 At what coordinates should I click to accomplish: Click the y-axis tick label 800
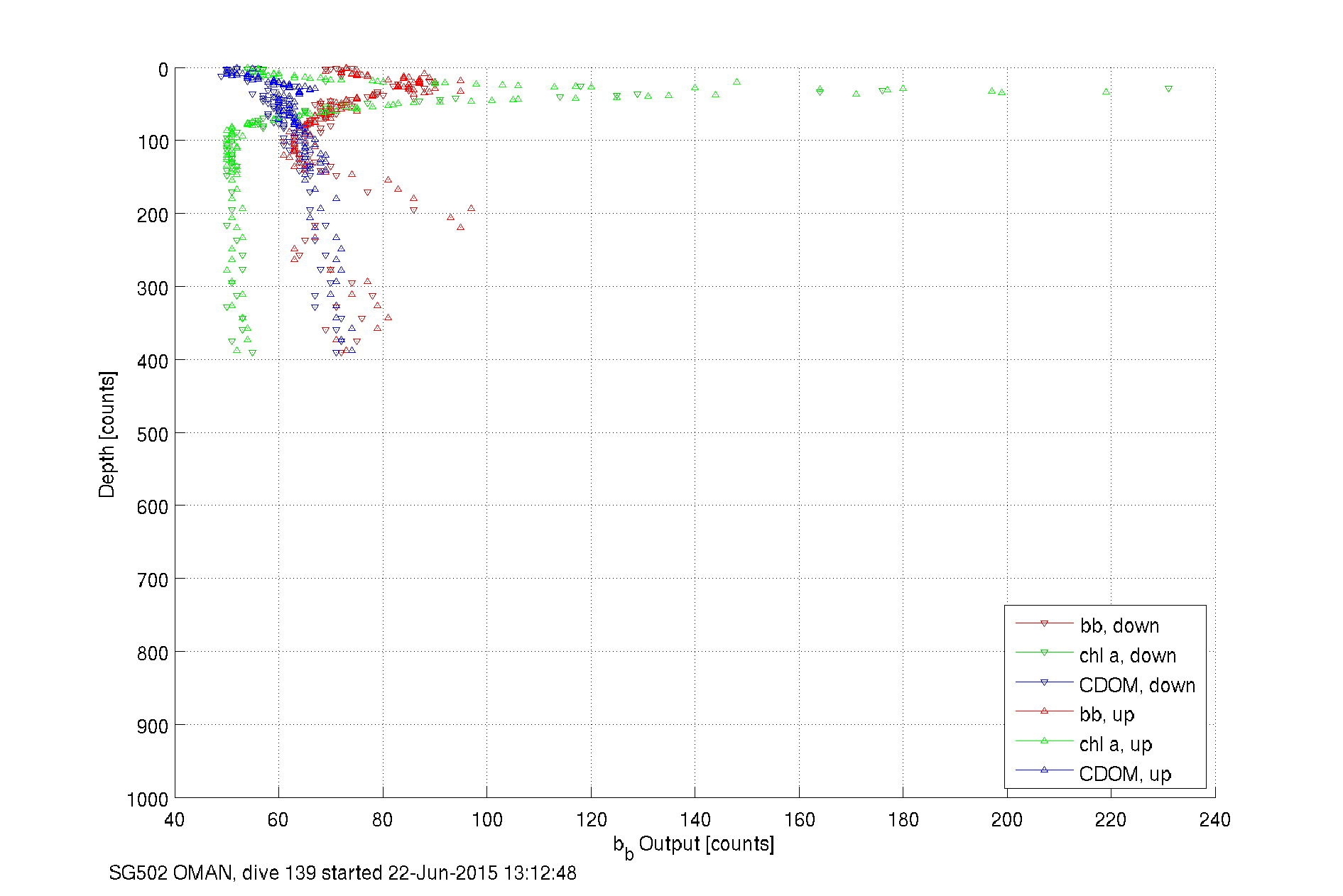point(153,653)
